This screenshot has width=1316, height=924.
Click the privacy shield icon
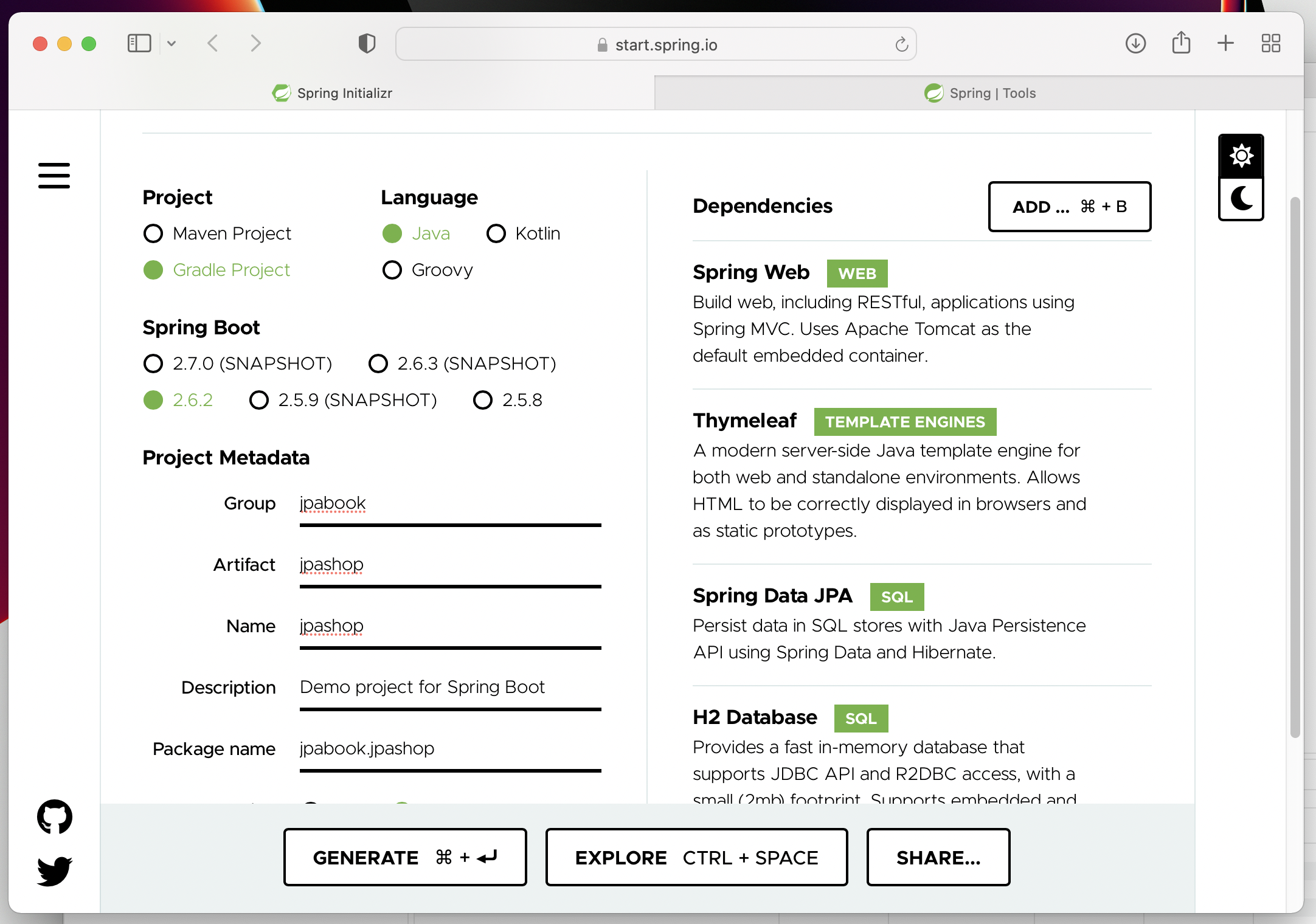coord(367,44)
